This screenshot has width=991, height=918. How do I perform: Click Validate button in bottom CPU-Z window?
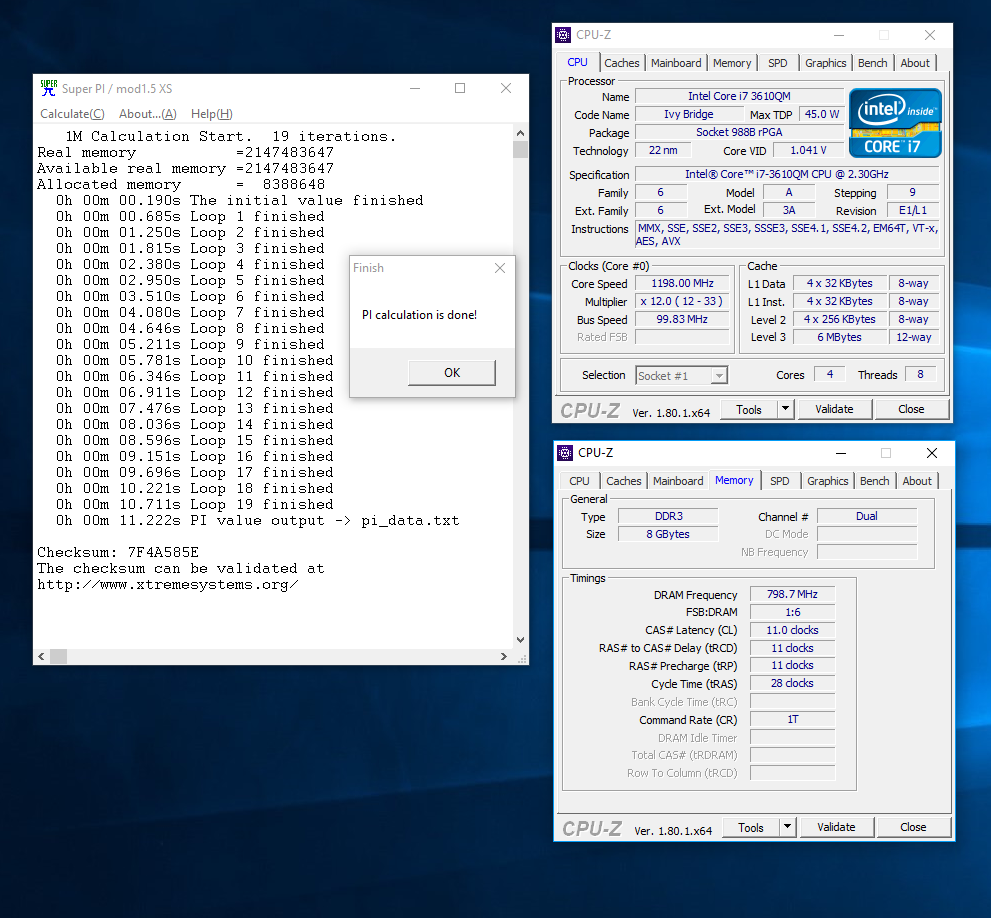pos(836,827)
